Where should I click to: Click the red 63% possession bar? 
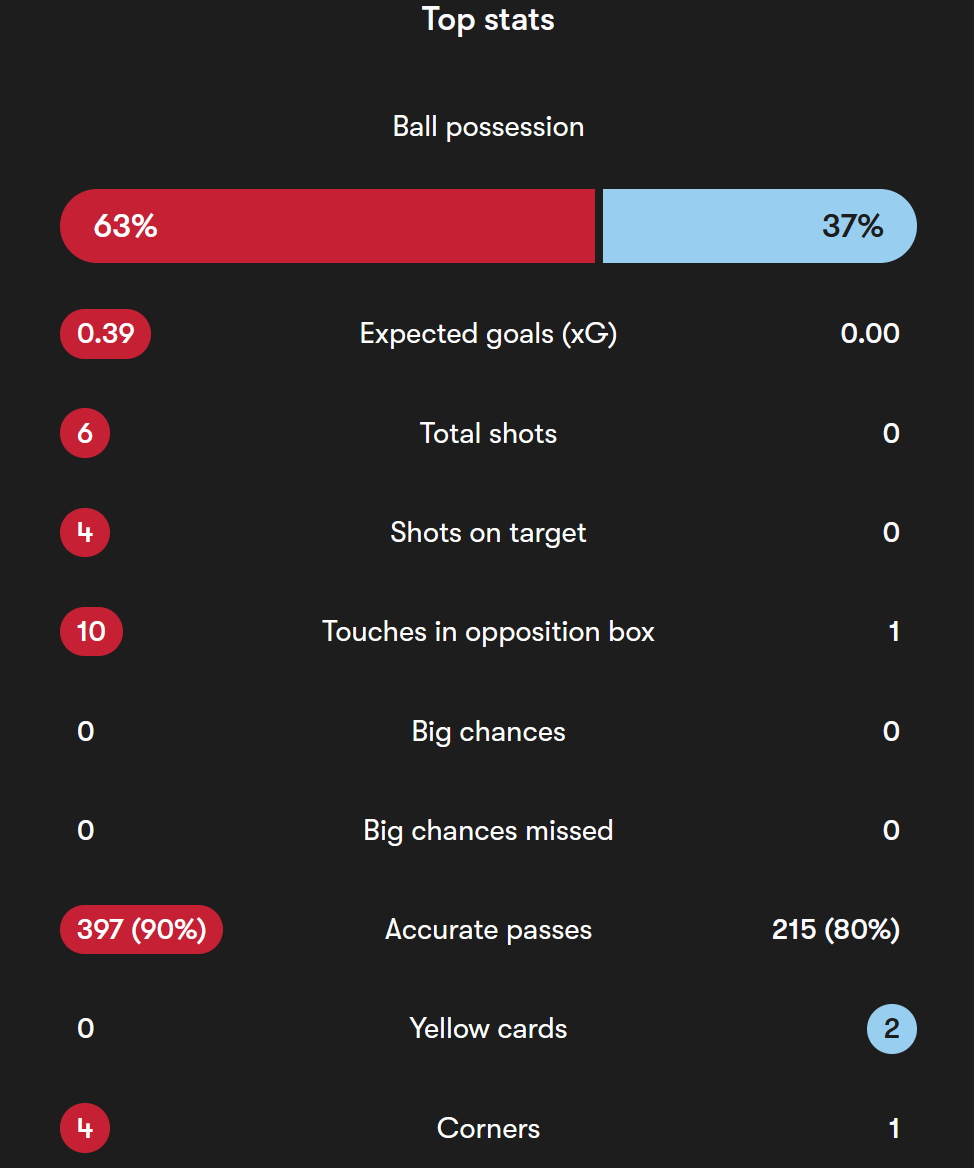(x=328, y=226)
